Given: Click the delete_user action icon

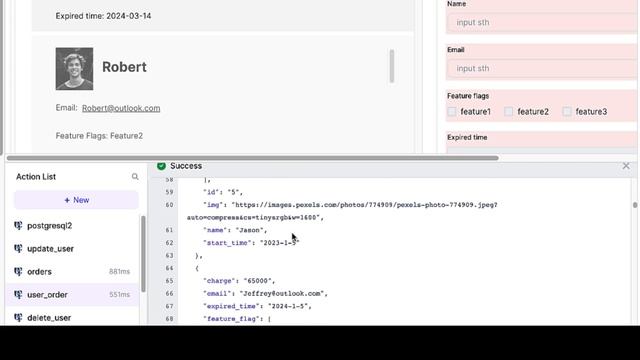Looking at the screenshot, I should coord(18,317).
